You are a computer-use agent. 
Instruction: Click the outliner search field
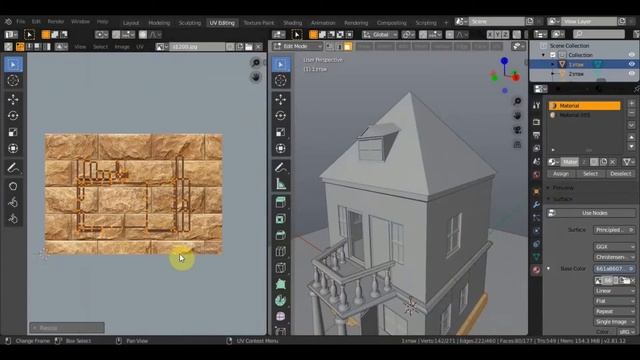pyautogui.click(x=599, y=35)
